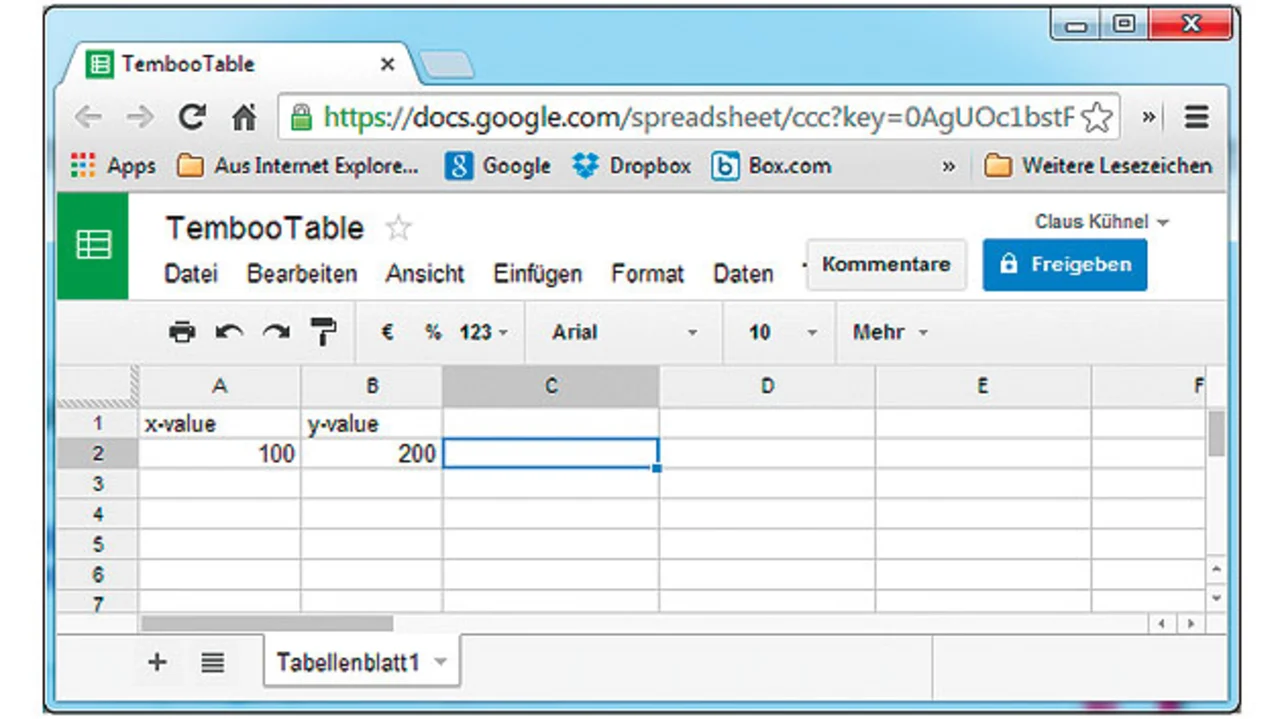Open the Datei menu
Screen dimensions: 1280x719
pos(190,274)
